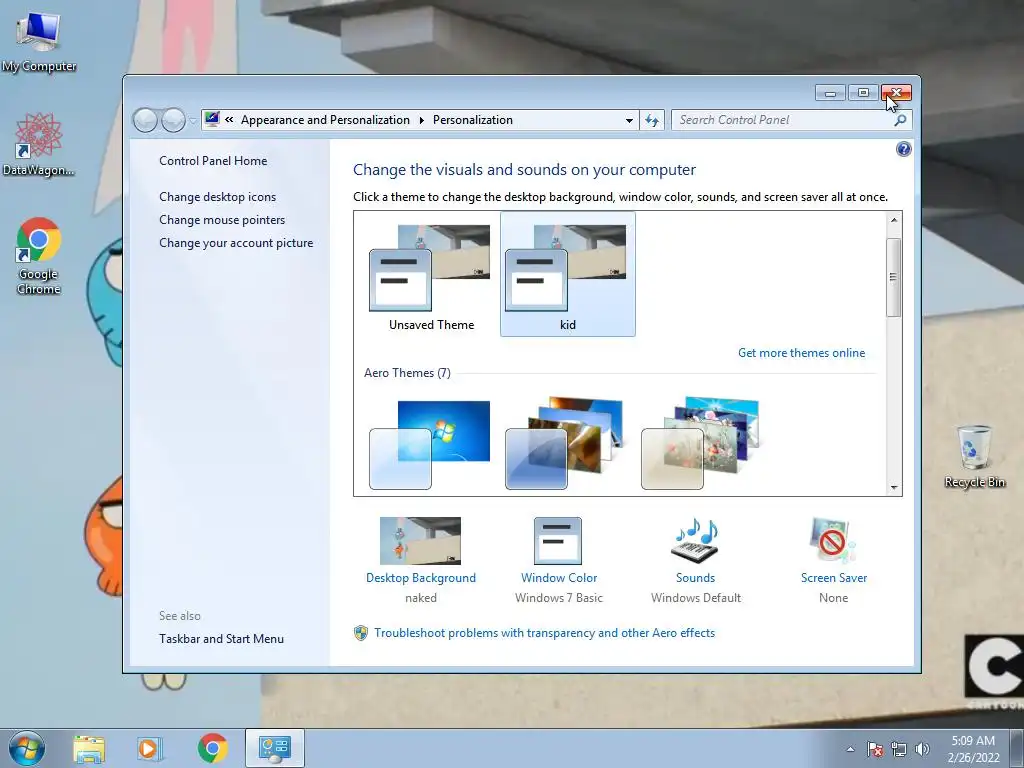The width and height of the screenshot is (1024, 768).
Task: Select the Characters Aero theme thumbnail
Action: (x=700, y=443)
